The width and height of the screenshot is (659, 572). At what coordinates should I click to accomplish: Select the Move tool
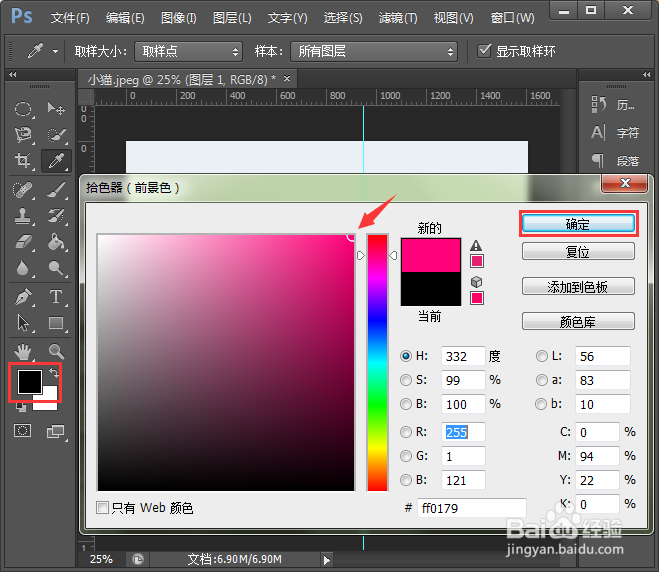[x=56, y=109]
